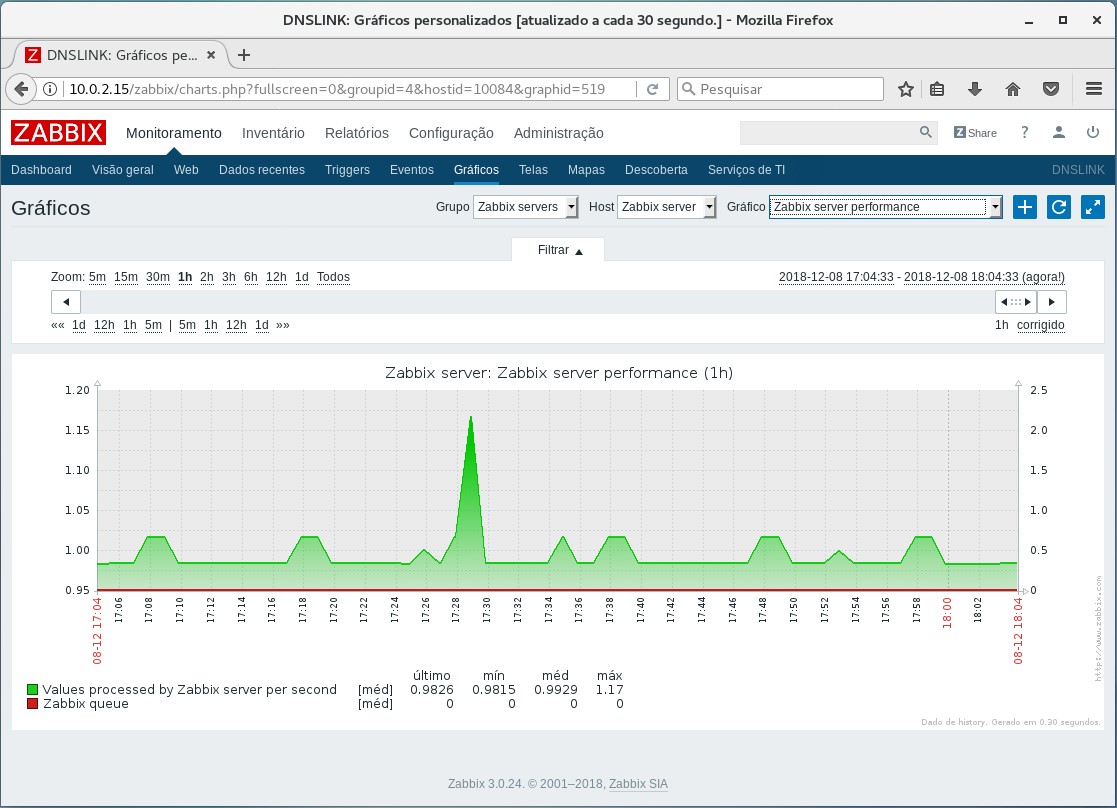Open site identity info icon

50,89
